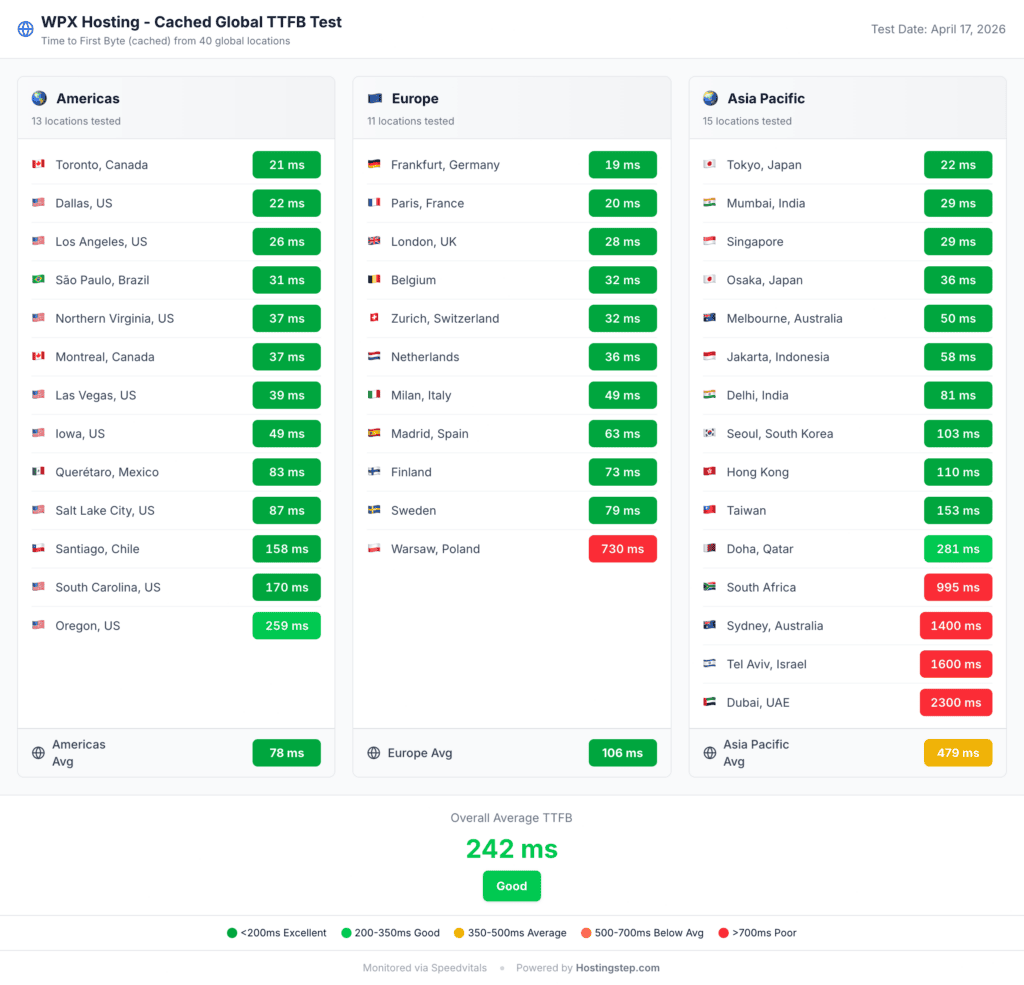Click the Singapore row label
Image resolution: width=1024 pixels, height=985 pixels.
(x=755, y=242)
